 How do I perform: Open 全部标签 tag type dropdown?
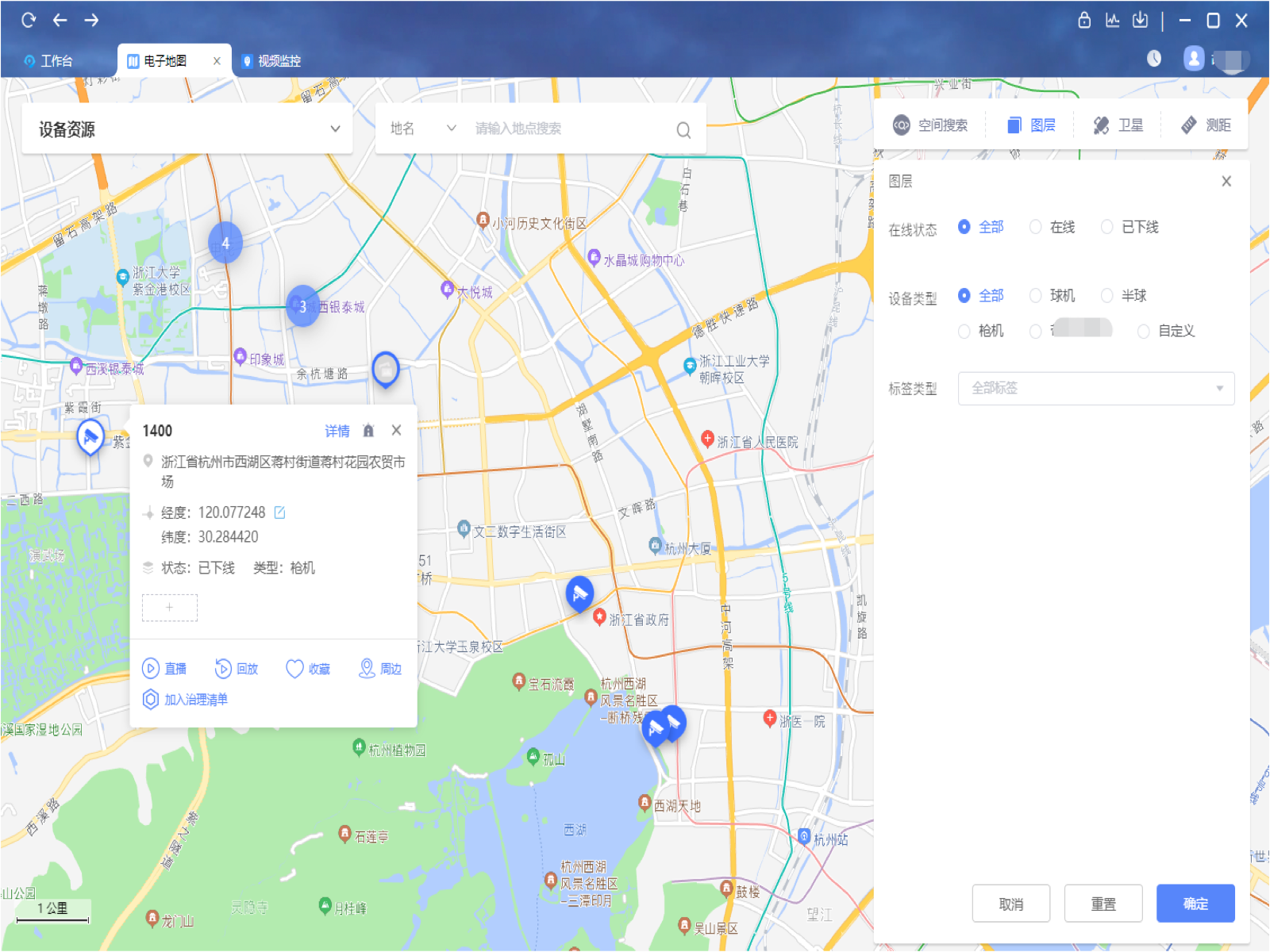coord(1096,388)
